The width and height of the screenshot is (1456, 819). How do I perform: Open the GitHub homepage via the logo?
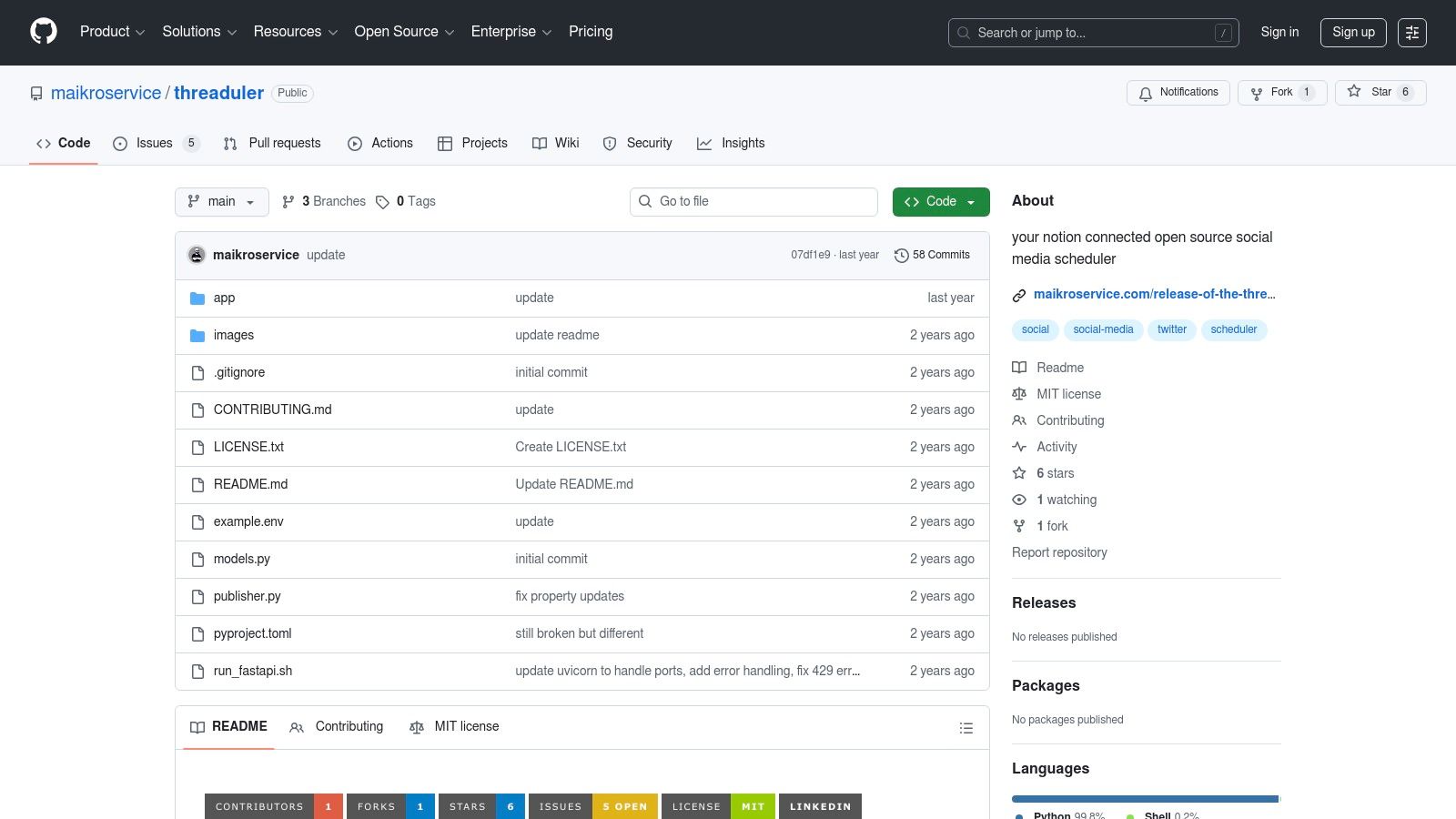44,32
